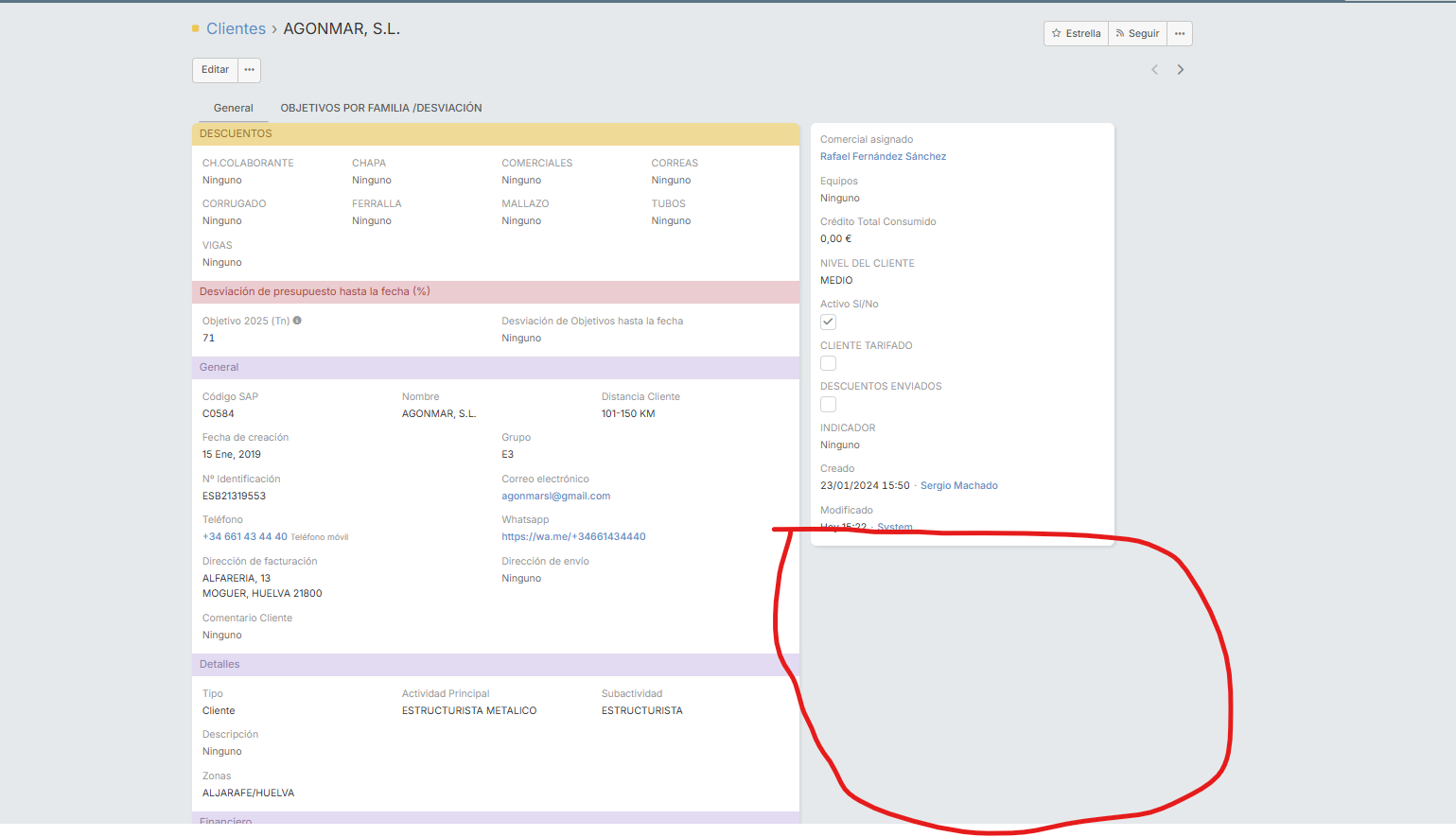Click the agonmarsl@gmail.com email link
The width and height of the screenshot is (1456, 837).
click(556, 496)
